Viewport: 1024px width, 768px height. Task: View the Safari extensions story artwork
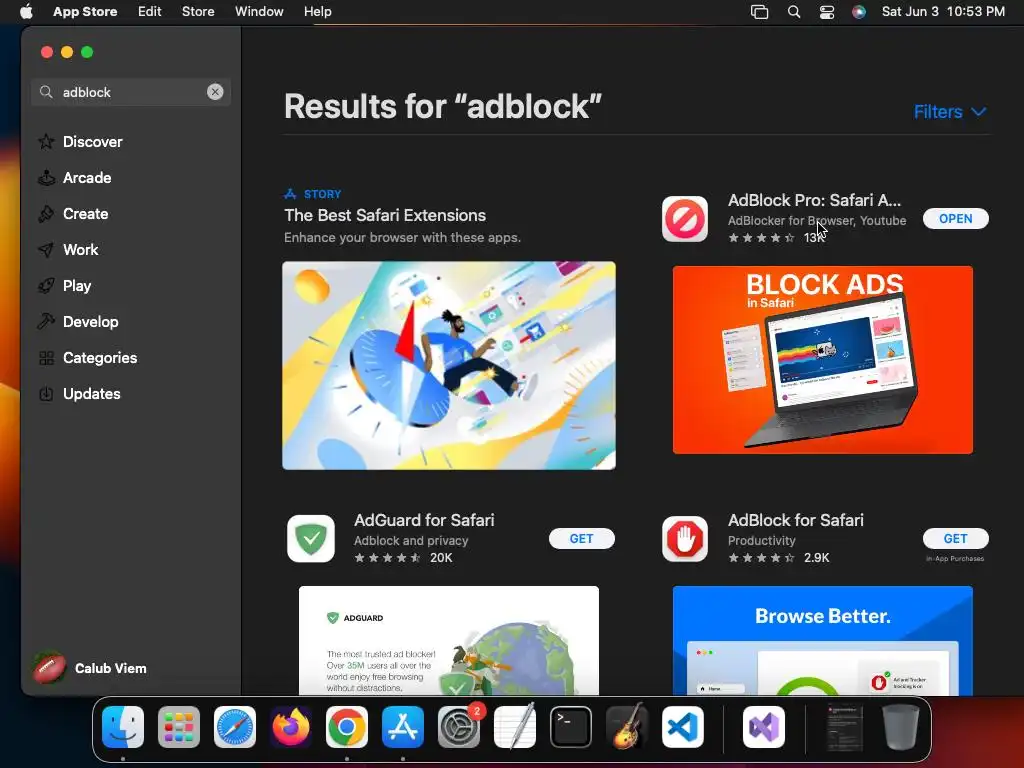click(449, 365)
